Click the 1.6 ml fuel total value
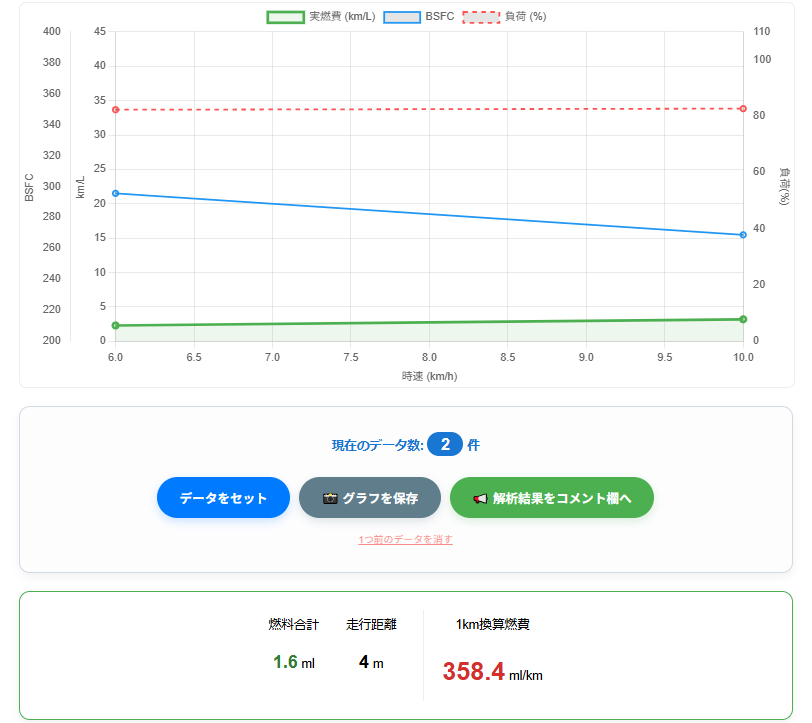 click(x=293, y=662)
